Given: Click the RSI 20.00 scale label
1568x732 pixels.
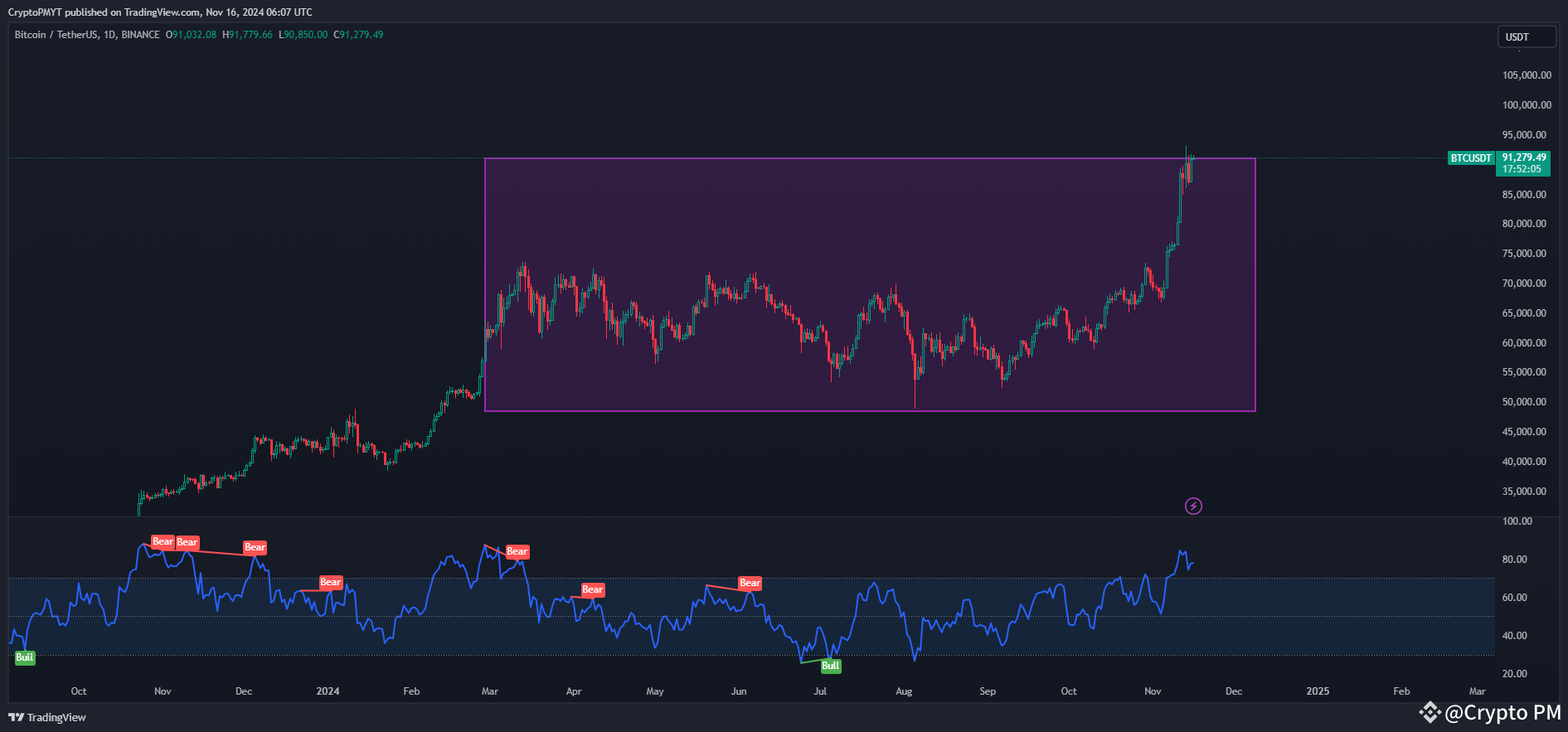Looking at the screenshot, I should 1514,674.
